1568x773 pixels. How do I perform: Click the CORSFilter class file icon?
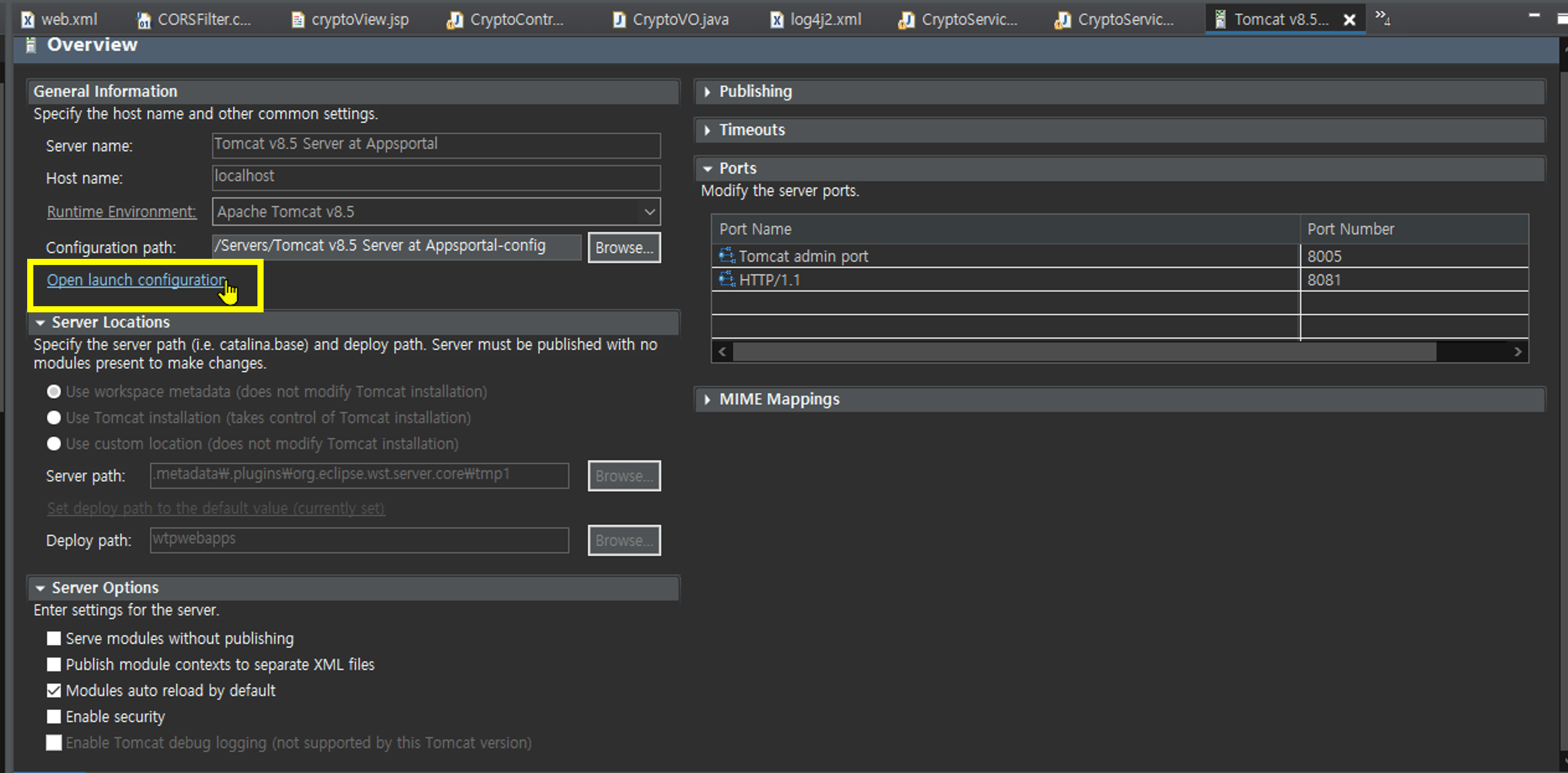pos(144,20)
